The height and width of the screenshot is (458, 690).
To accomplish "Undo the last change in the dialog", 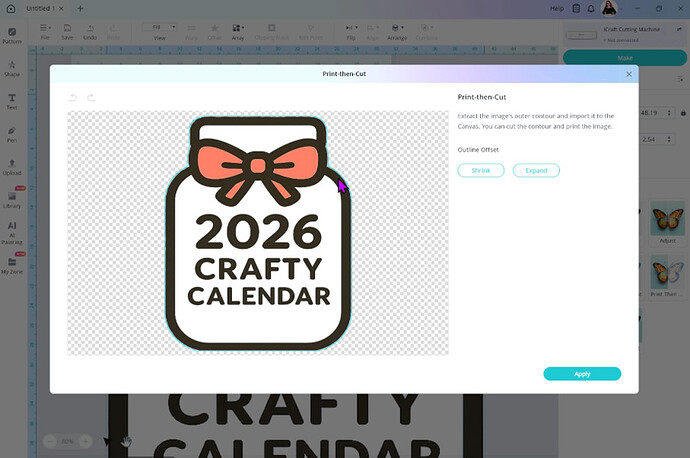I will (x=73, y=97).
